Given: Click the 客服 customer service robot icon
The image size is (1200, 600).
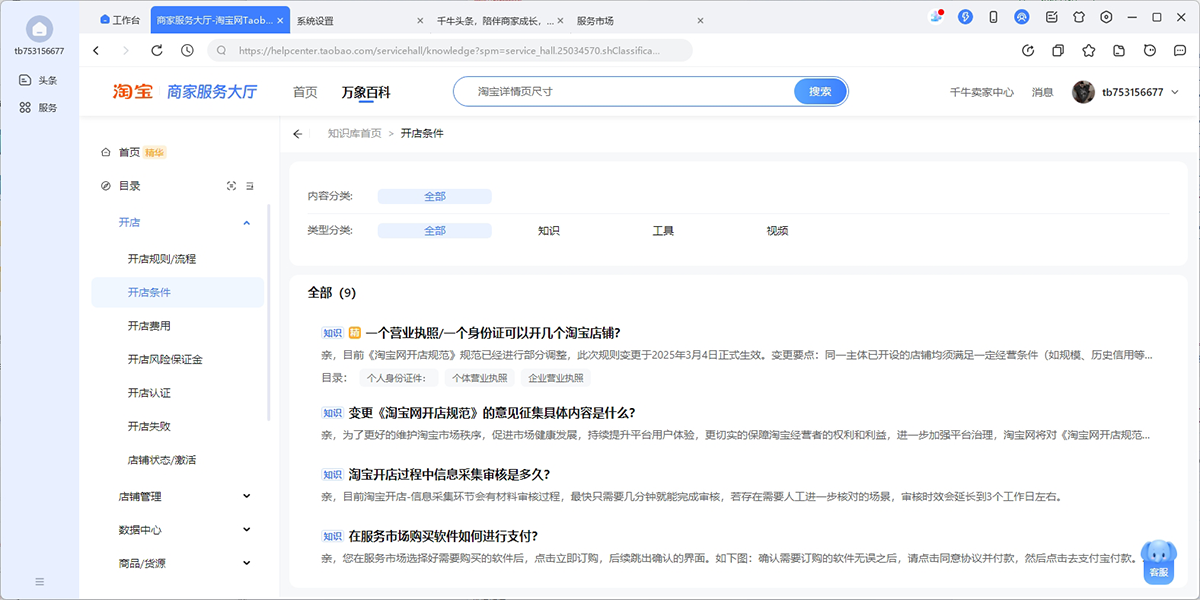Looking at the screenshot, I should pos(1158,560).
